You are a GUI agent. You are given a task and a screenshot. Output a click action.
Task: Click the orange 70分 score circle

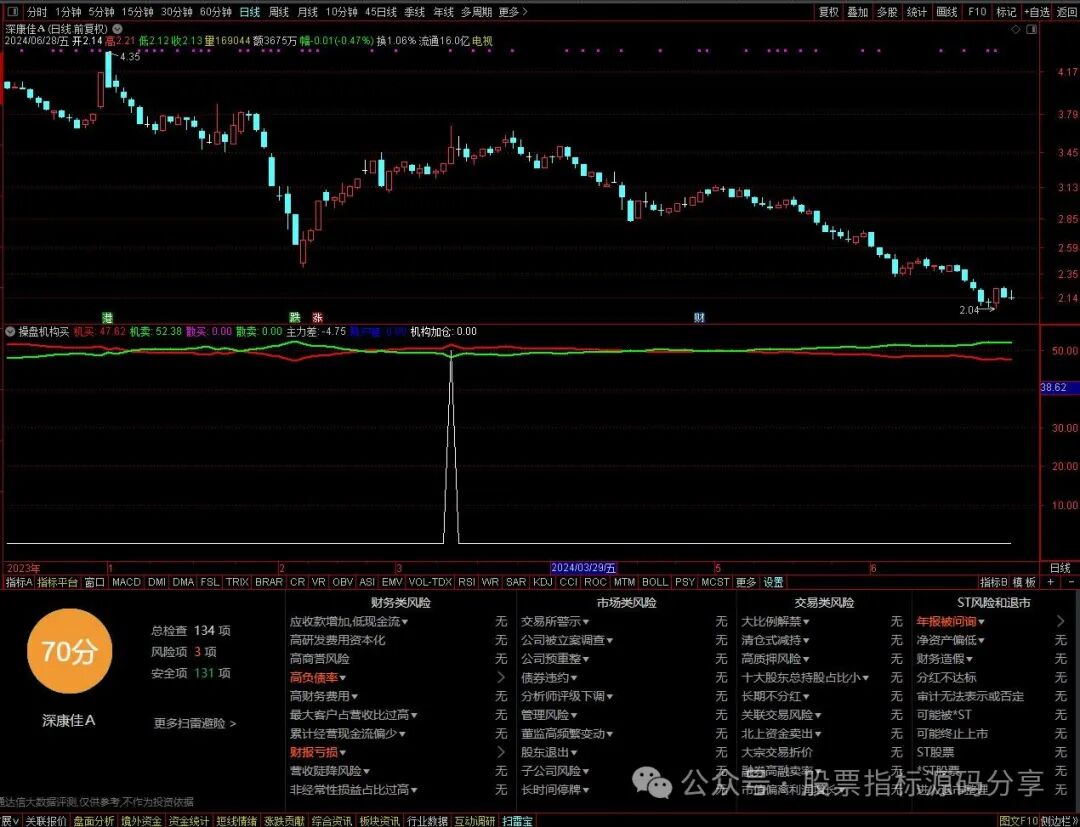[x=69, y=651]
